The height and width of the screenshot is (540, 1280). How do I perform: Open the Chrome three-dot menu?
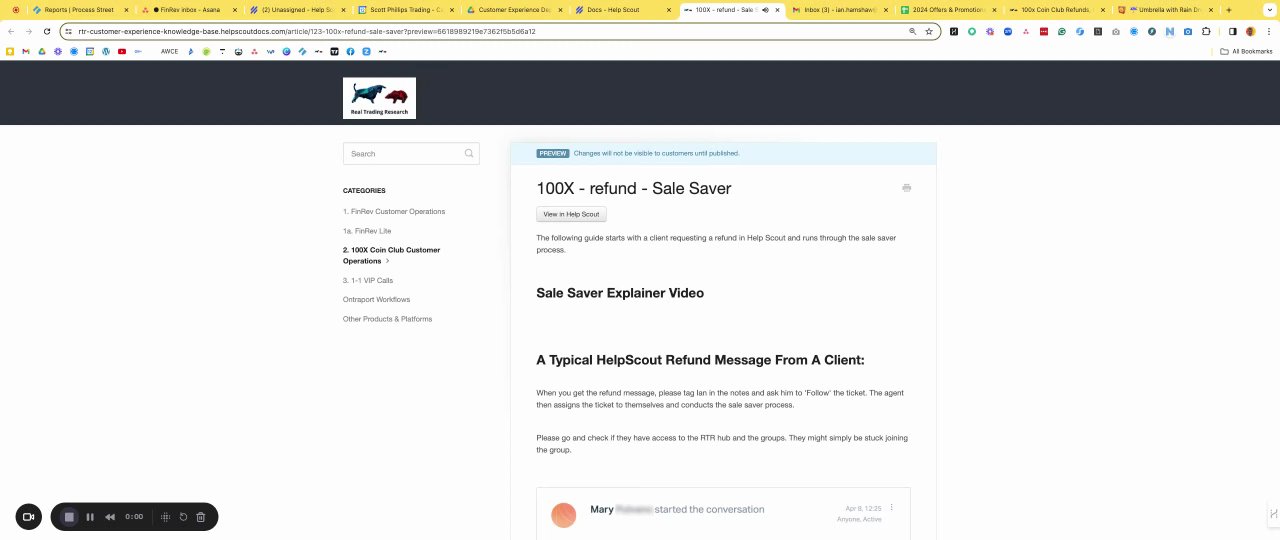tap(1268, 31)
